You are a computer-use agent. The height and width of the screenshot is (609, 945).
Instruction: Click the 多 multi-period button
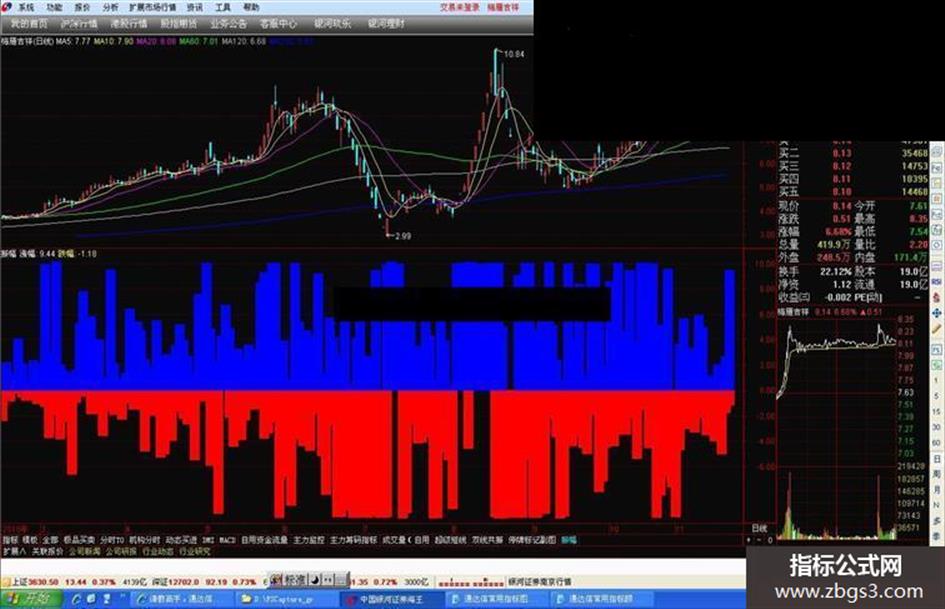pyautogui.click(x=937, y=520)
